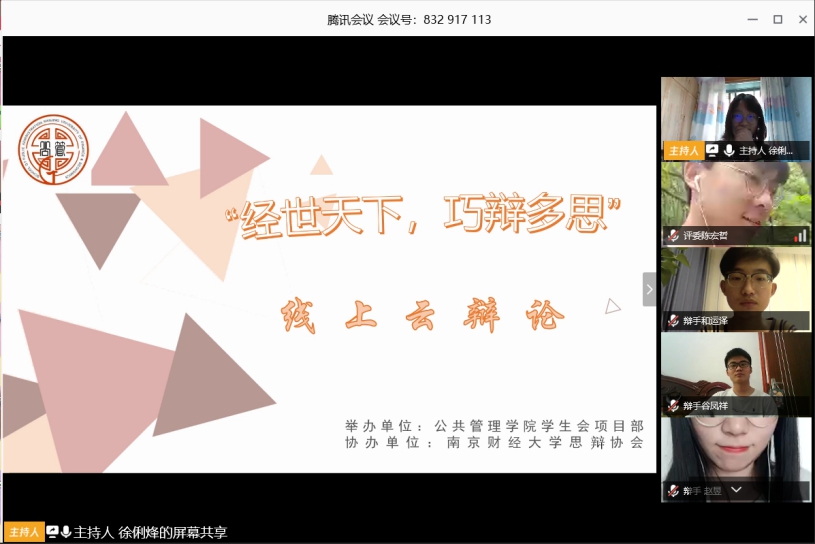Click the 公管 logo on the shared slide
The height and width of the screenshot is (544, 815).
click(53, 150)
